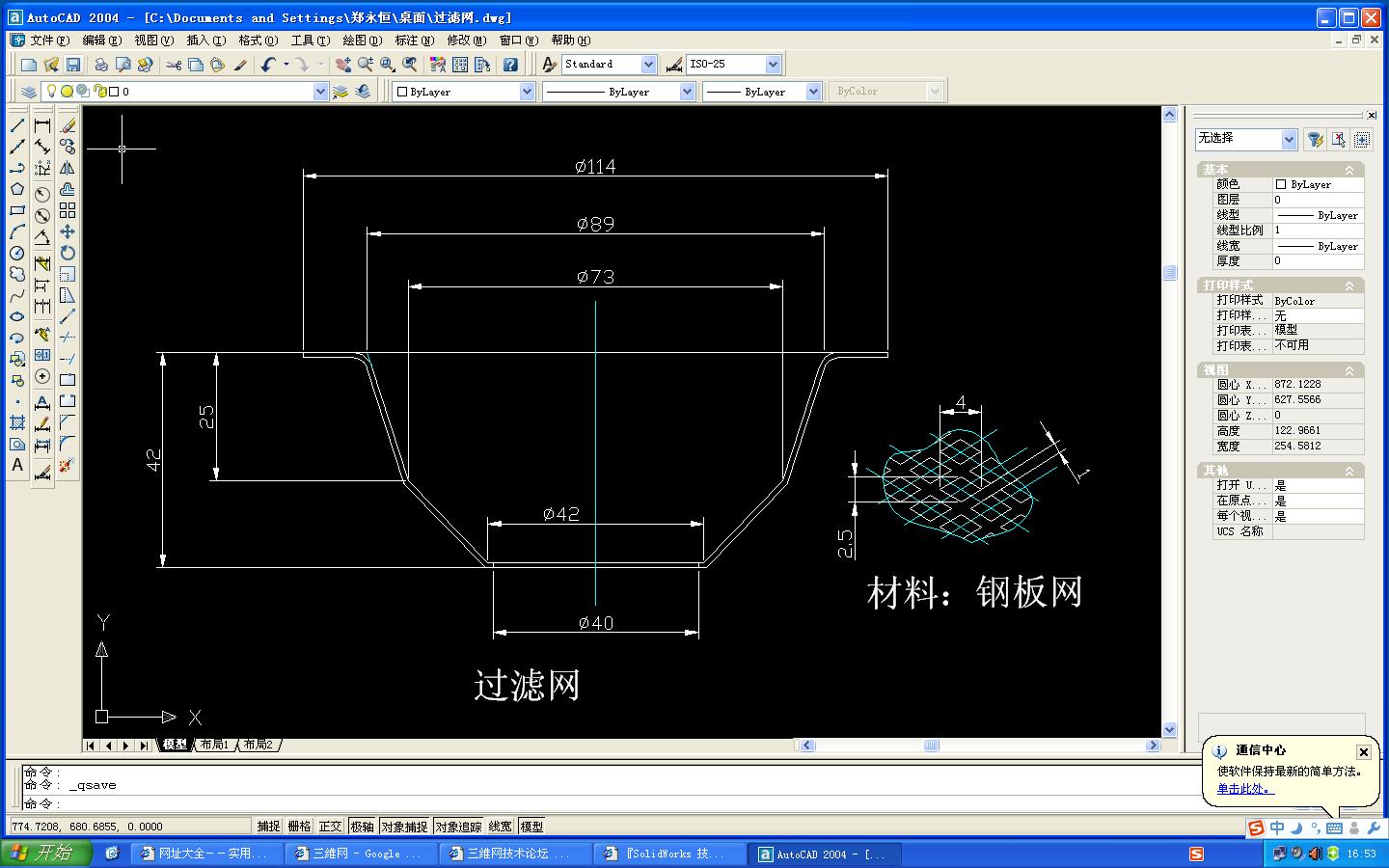
Task: Click the Open file icon
Action: [51, 65]
